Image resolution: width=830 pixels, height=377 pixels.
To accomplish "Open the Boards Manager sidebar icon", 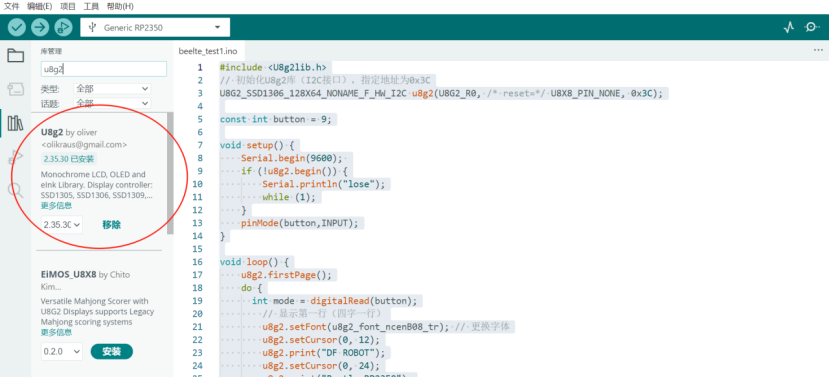I will pos(15,89).
